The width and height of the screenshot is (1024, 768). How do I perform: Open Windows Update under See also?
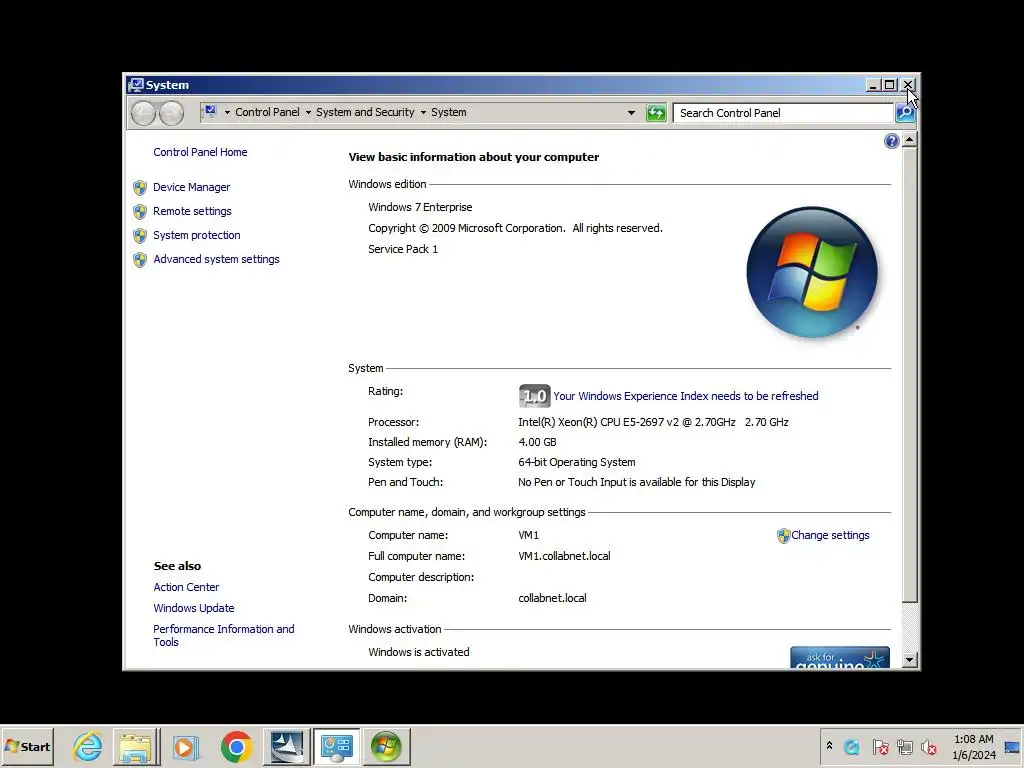click(x=193, y=608)
